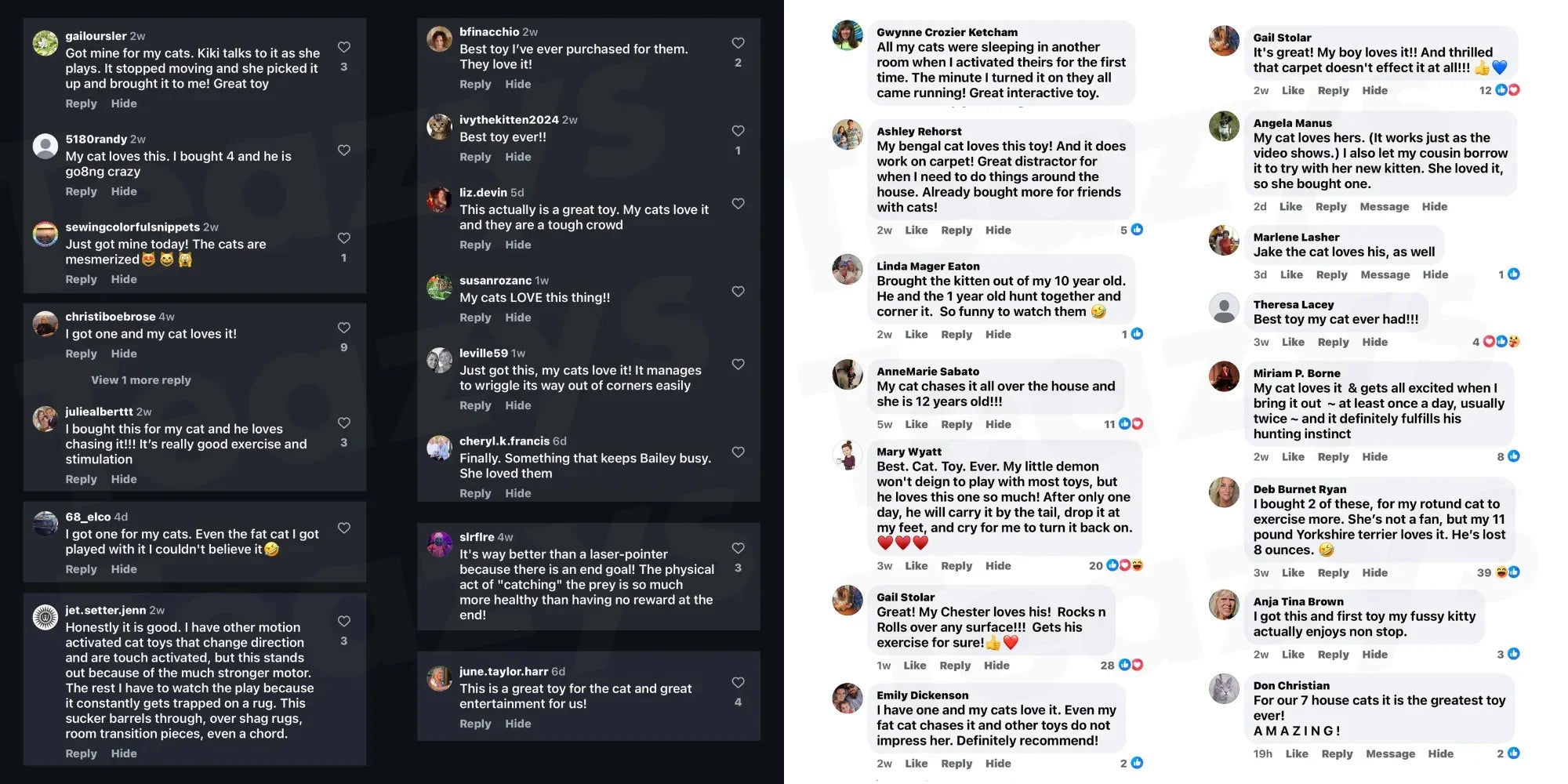This screenshot has width=1568, height=784.
Task: Heart christiboebrose's comment about her cat
Action: point(343,328)
